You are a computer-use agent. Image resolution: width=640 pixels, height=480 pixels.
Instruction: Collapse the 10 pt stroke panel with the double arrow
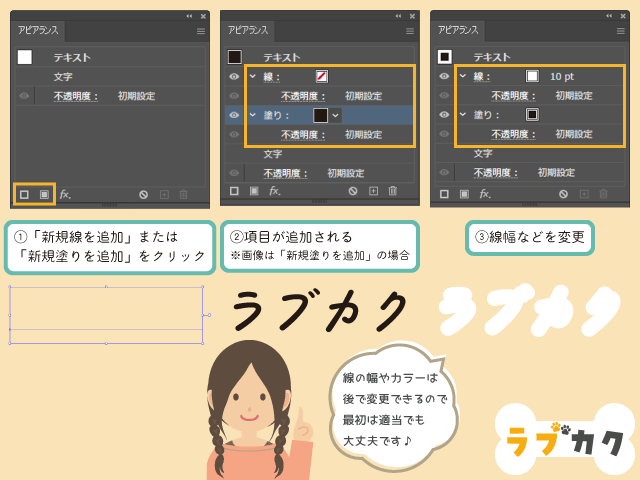coord(609,16)
